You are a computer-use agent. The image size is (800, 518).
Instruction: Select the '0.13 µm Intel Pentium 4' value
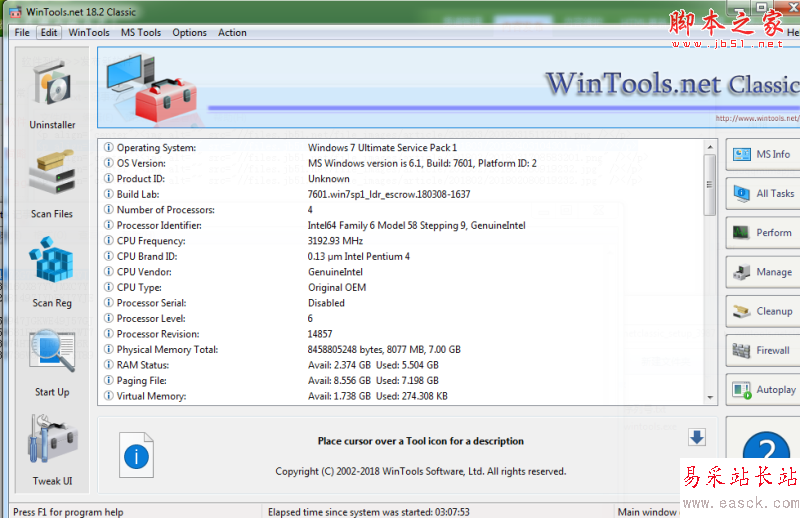pos(359,256)
